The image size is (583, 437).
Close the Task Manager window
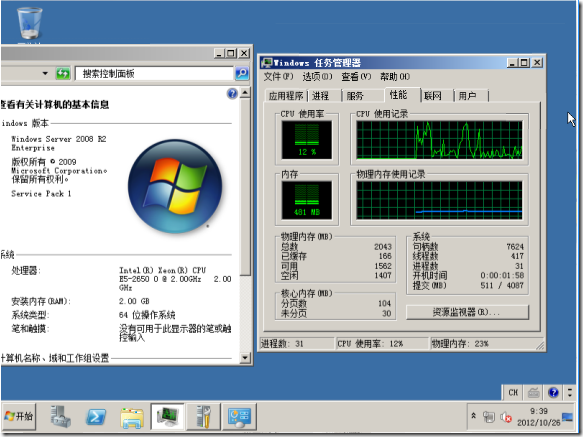click(537, 63)
